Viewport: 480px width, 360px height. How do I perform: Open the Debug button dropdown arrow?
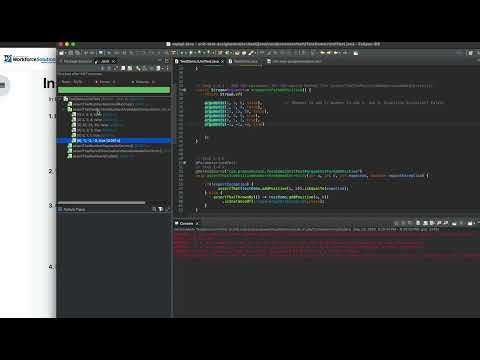pos(187,53)
